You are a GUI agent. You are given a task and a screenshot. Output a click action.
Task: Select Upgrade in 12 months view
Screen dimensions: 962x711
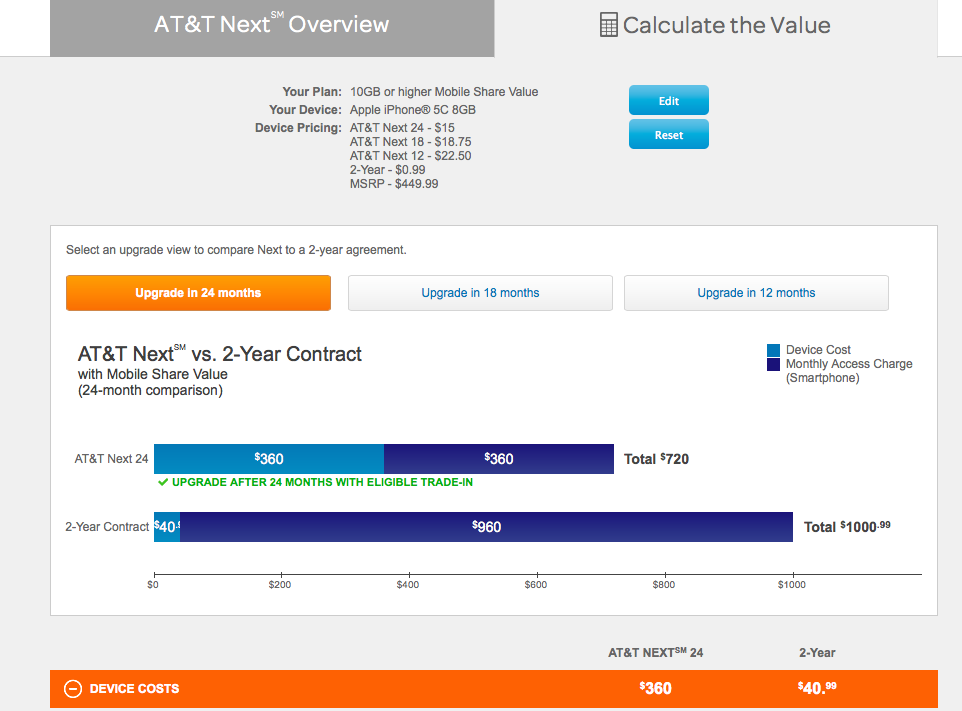click(x=756, y=293)
